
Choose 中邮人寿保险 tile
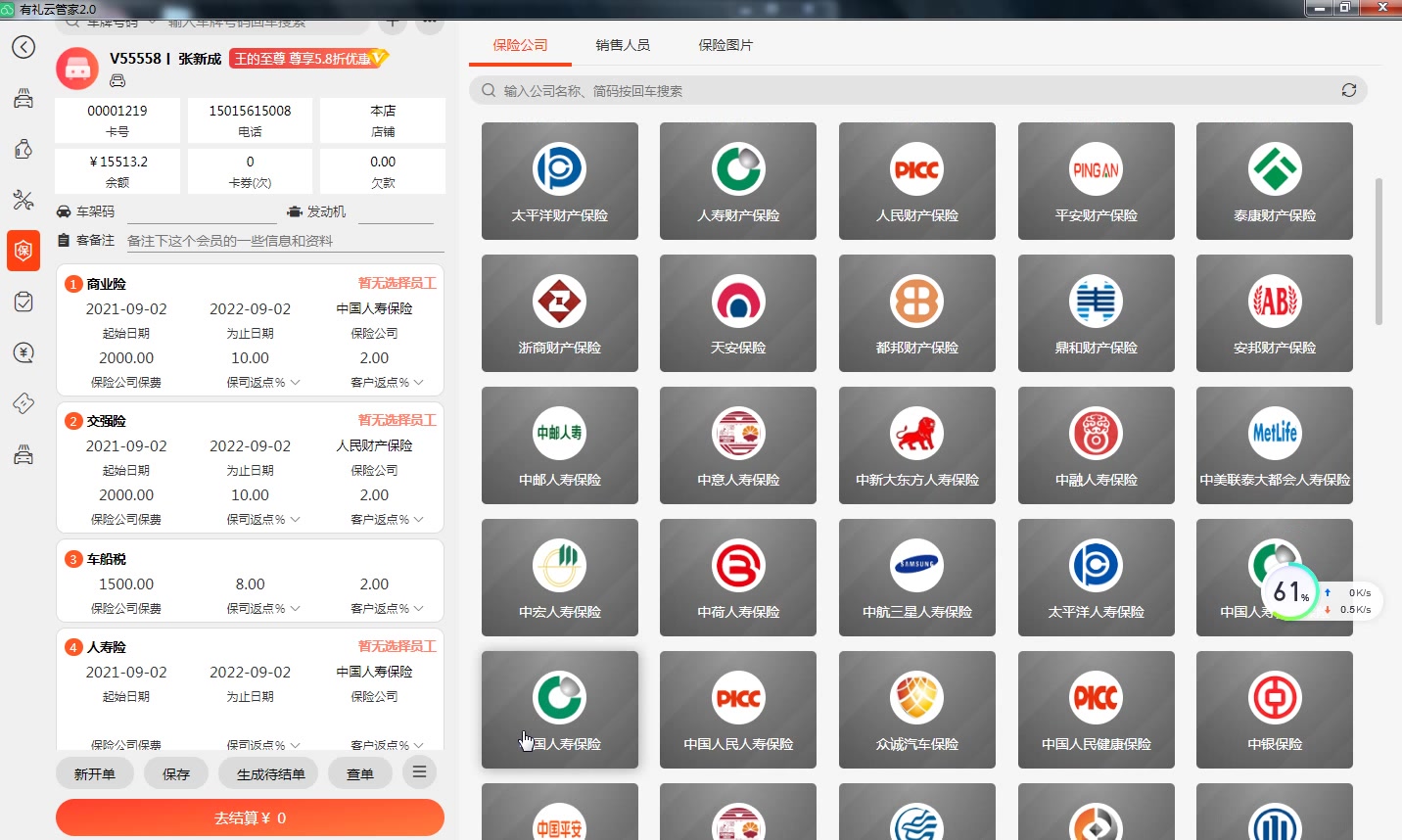pyautogui.click(x=559, y=445)
